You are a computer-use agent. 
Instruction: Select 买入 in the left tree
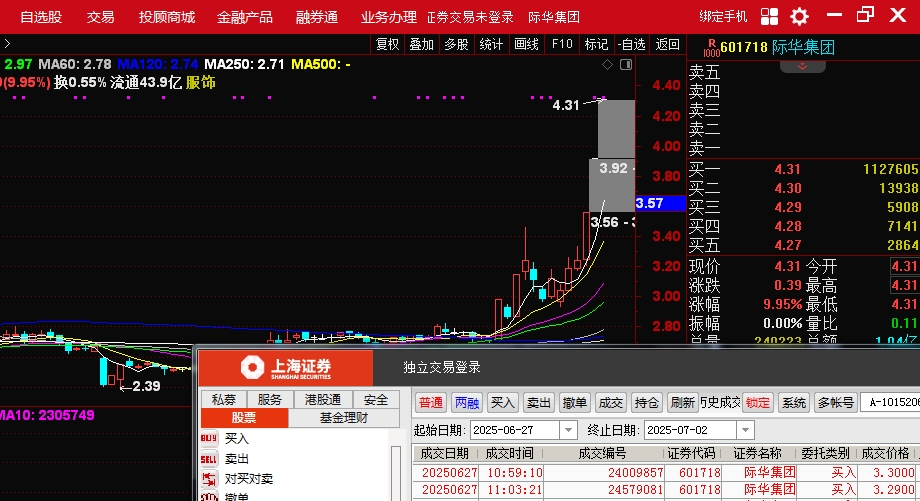coord(237,438)
